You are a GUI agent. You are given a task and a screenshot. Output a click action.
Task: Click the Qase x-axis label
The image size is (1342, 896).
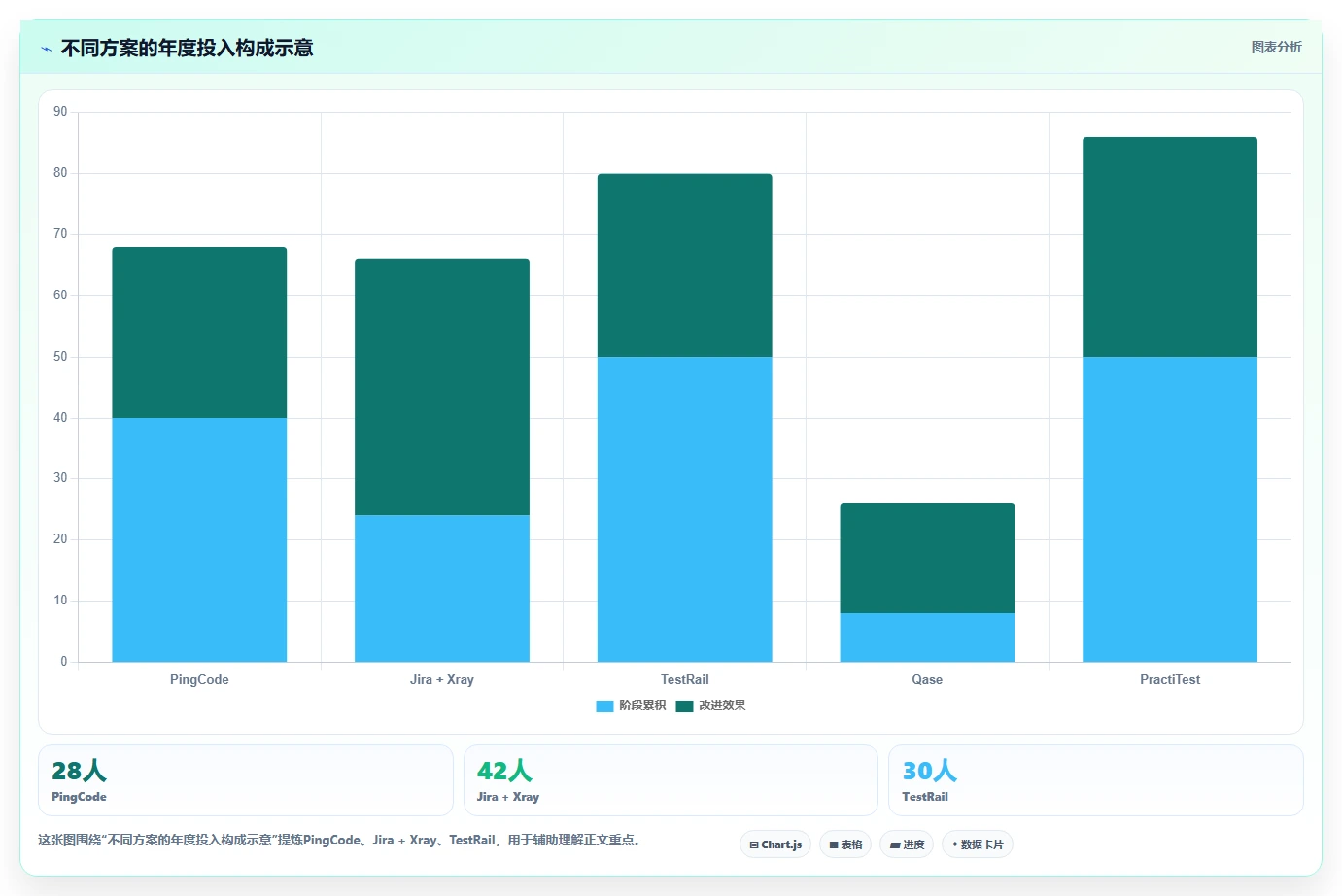tap(927, 679)
